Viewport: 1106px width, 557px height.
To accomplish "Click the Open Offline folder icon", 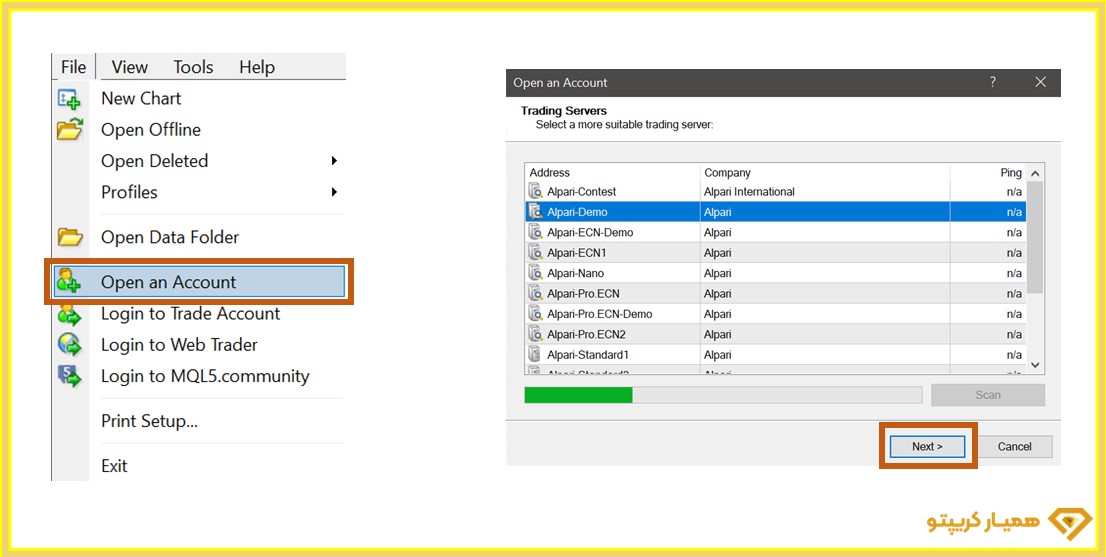I will tap(69, 130).
